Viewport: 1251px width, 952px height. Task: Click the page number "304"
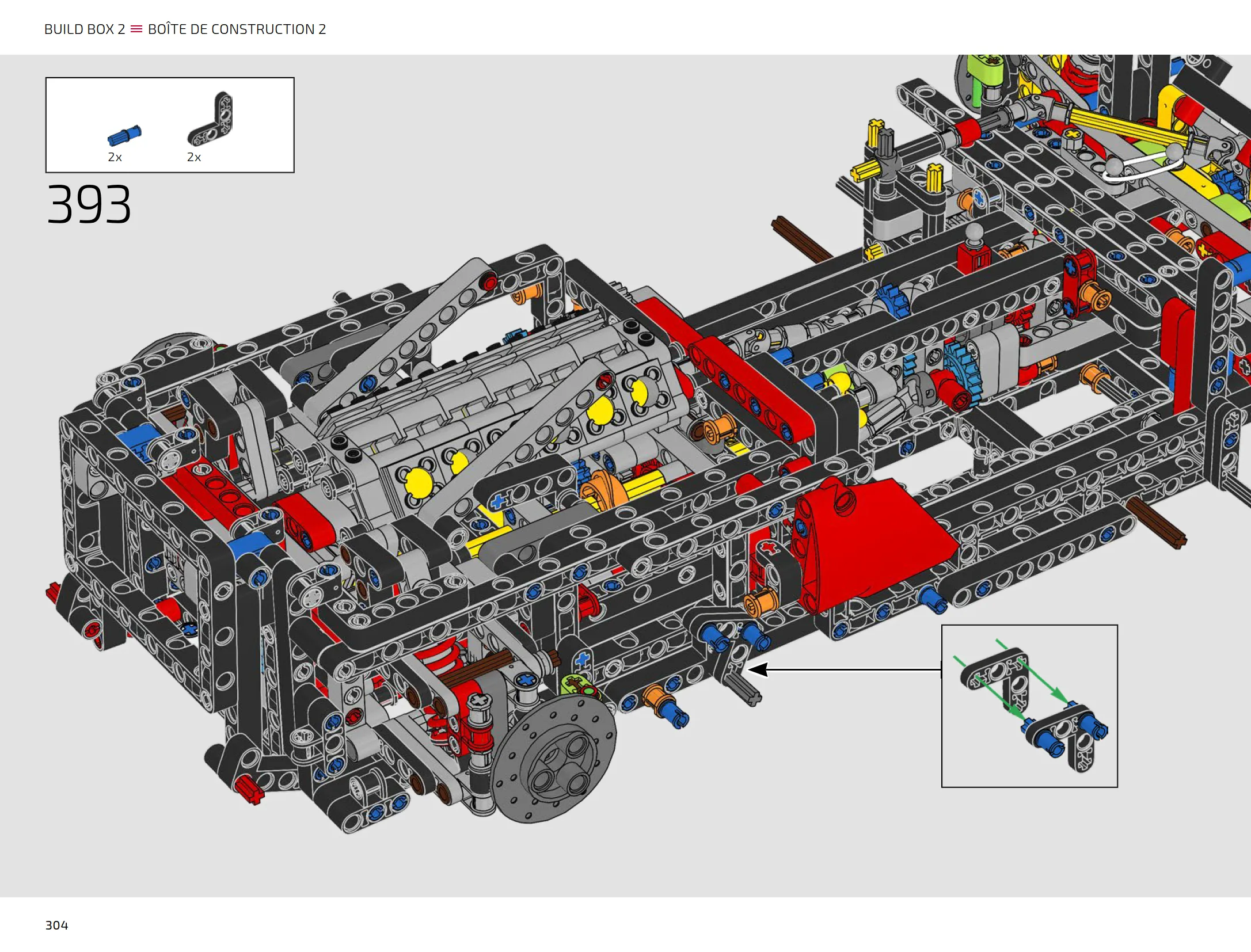click(x=56, y=925)
